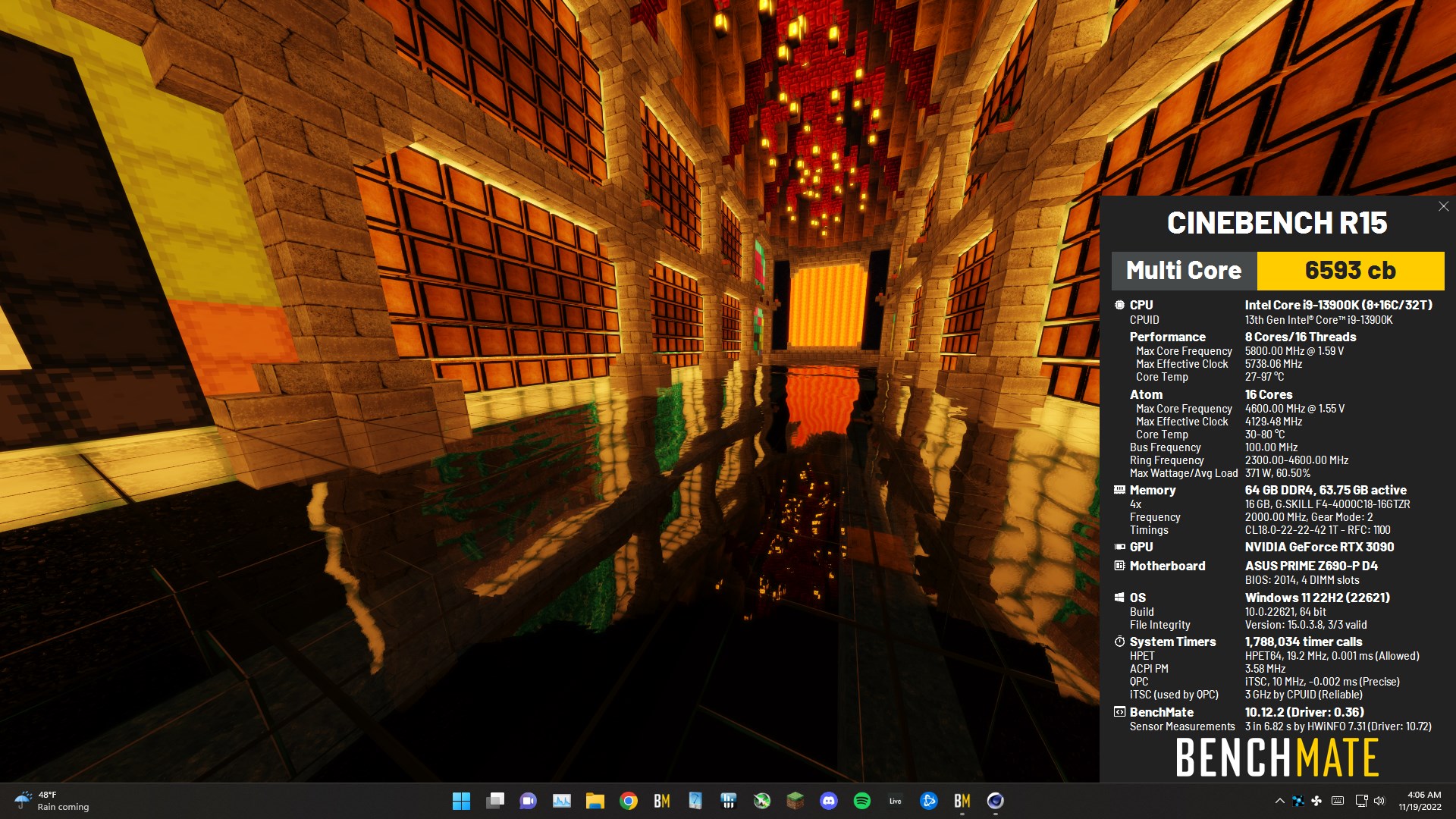Click 16 GB, G.SKILL F4-4000C18-16GTZR text

click(1327, 504)
